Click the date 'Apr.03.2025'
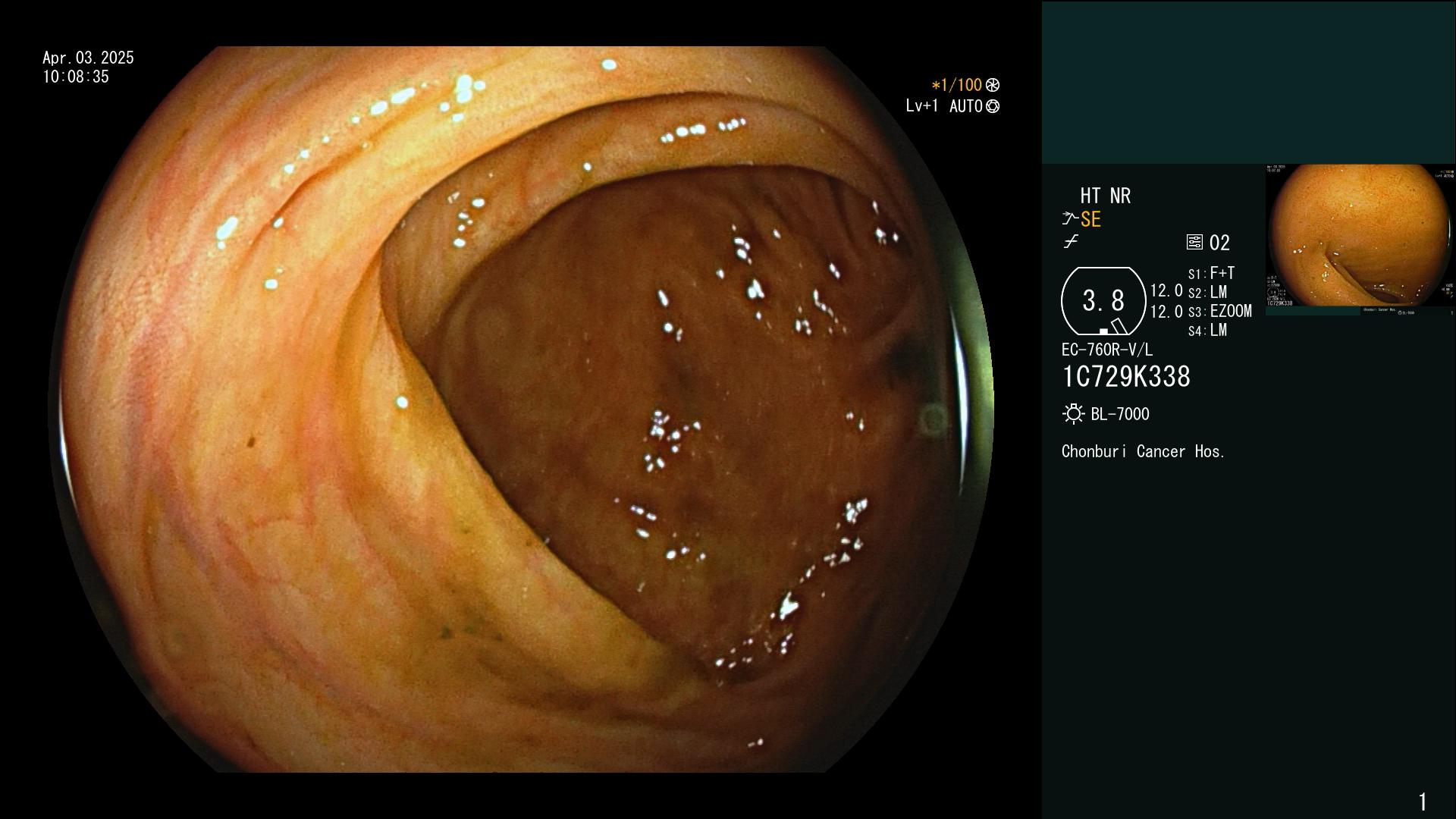Screen dimensions: 1456x819 88,58
